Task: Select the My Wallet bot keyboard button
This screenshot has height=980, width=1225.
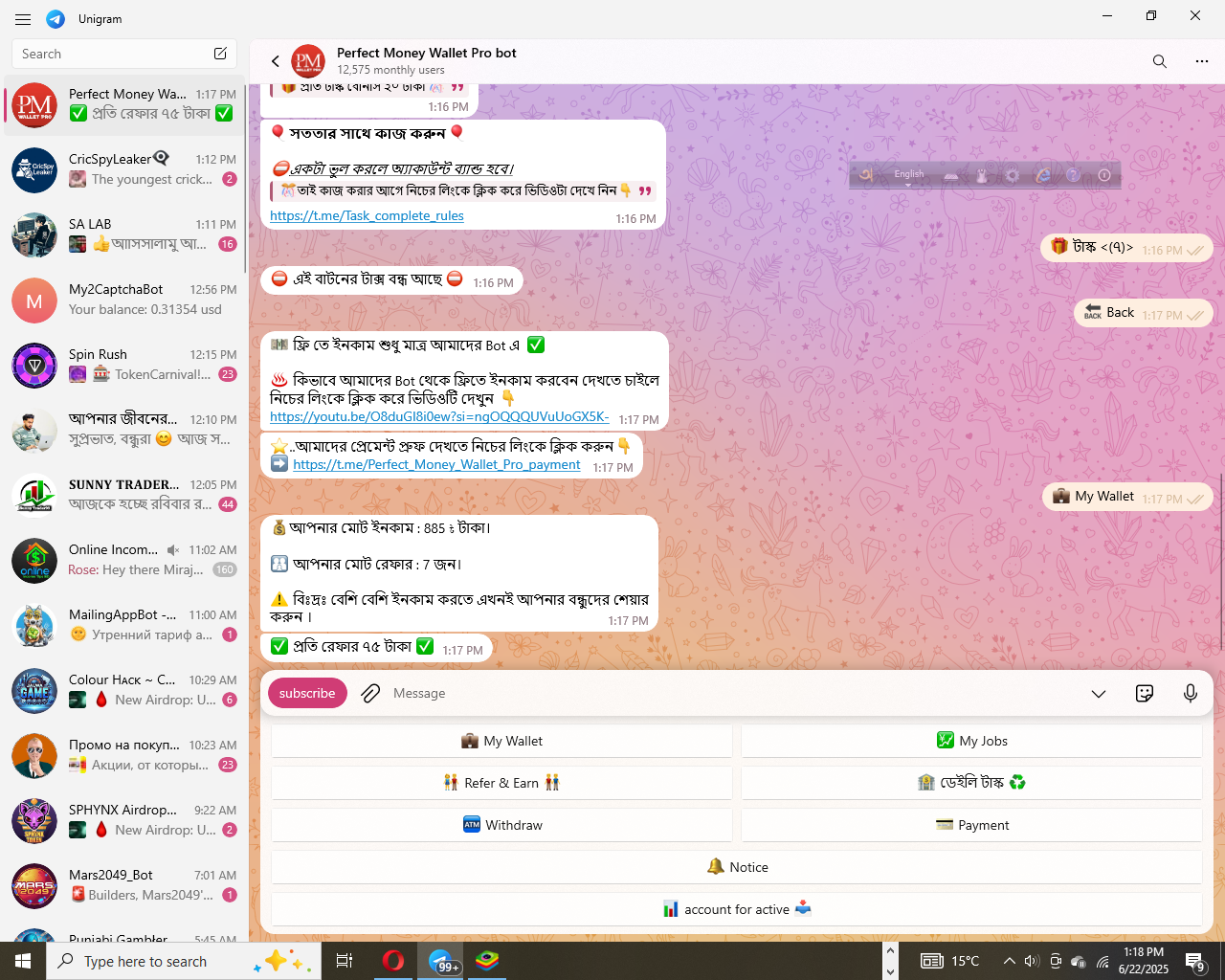Action: point(501,741)
